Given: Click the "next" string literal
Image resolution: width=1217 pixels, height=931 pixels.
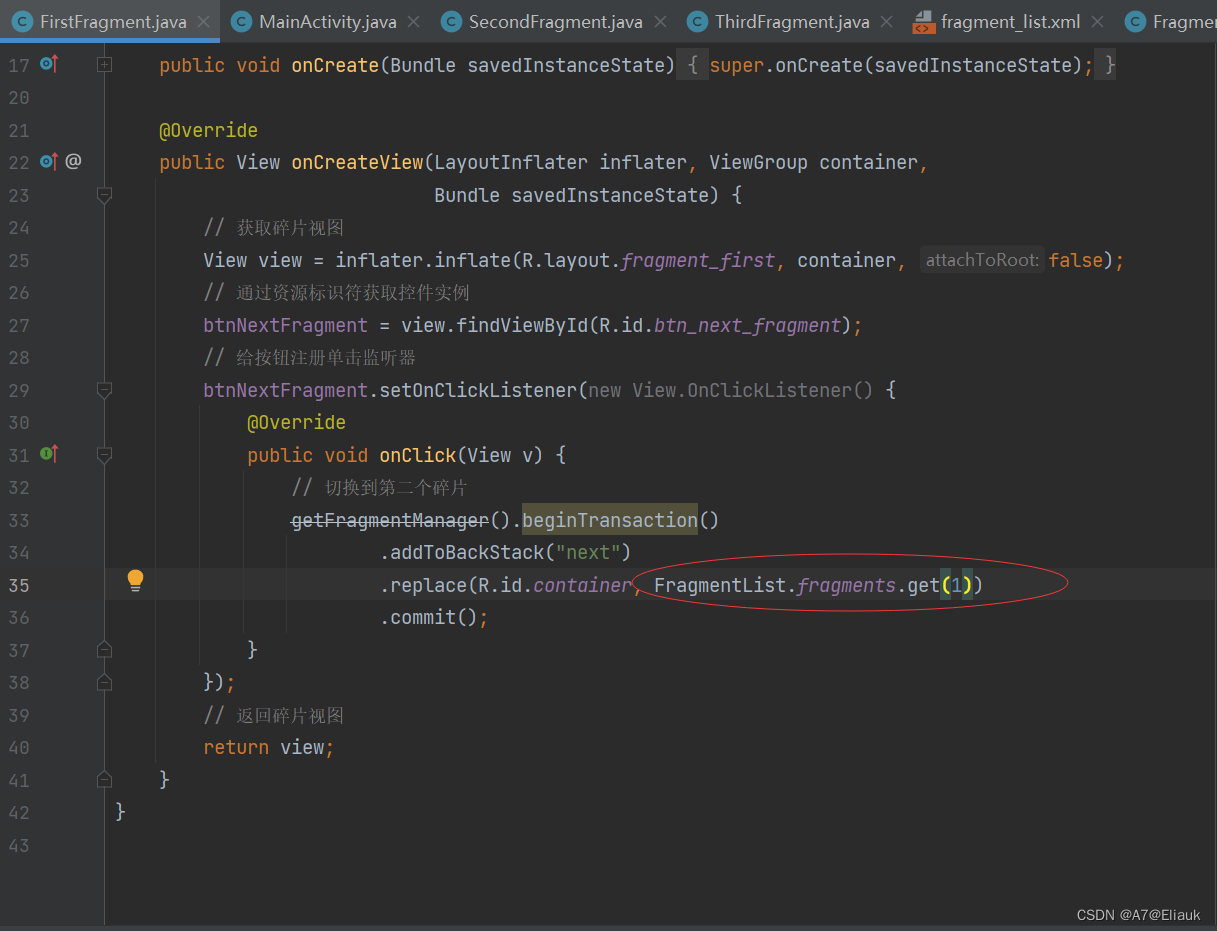Looking at the screenshot, I should click(588, 553).
